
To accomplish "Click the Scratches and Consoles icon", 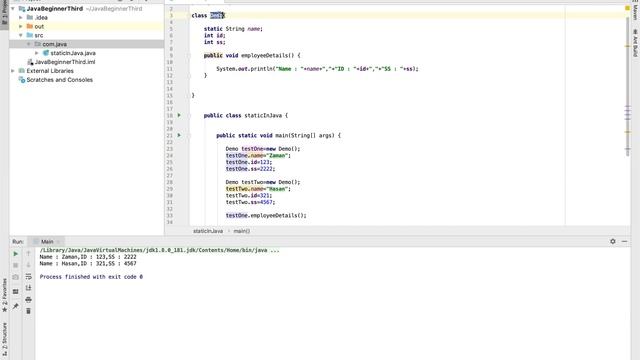I will tap(22, 80).
